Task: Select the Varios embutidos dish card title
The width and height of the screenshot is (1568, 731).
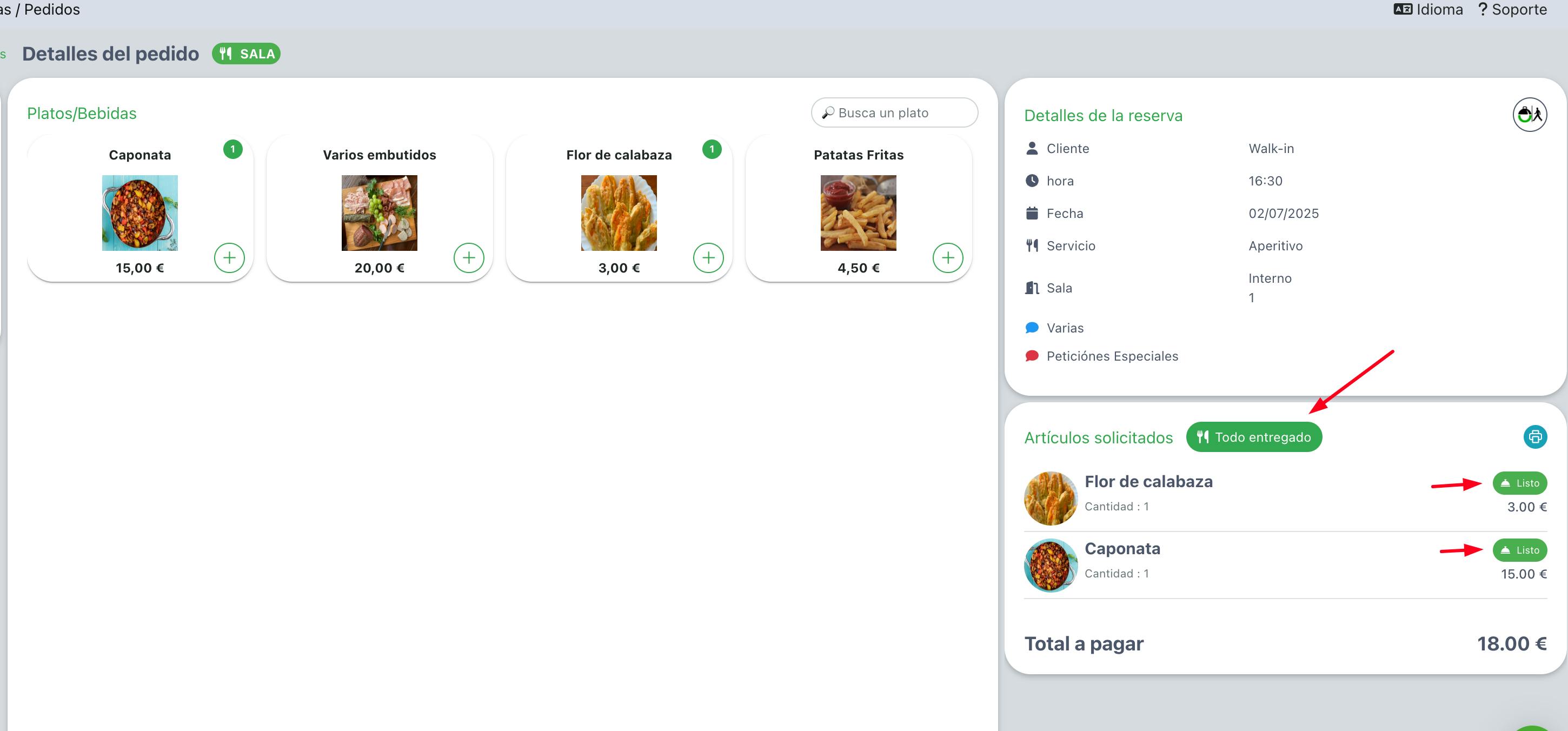Action: [379, 155]
